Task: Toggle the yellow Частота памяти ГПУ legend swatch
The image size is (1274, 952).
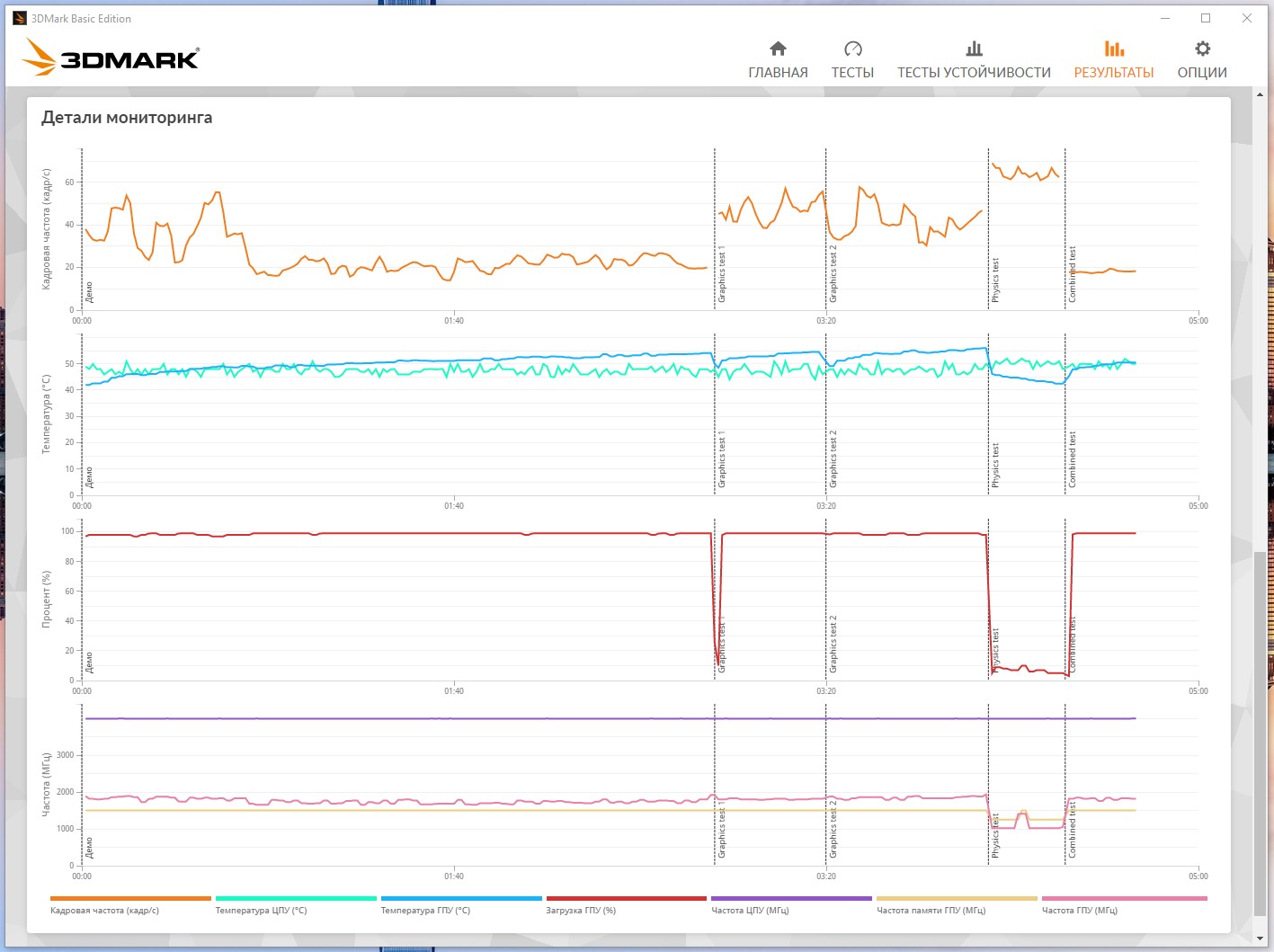Action: [957, 898]
